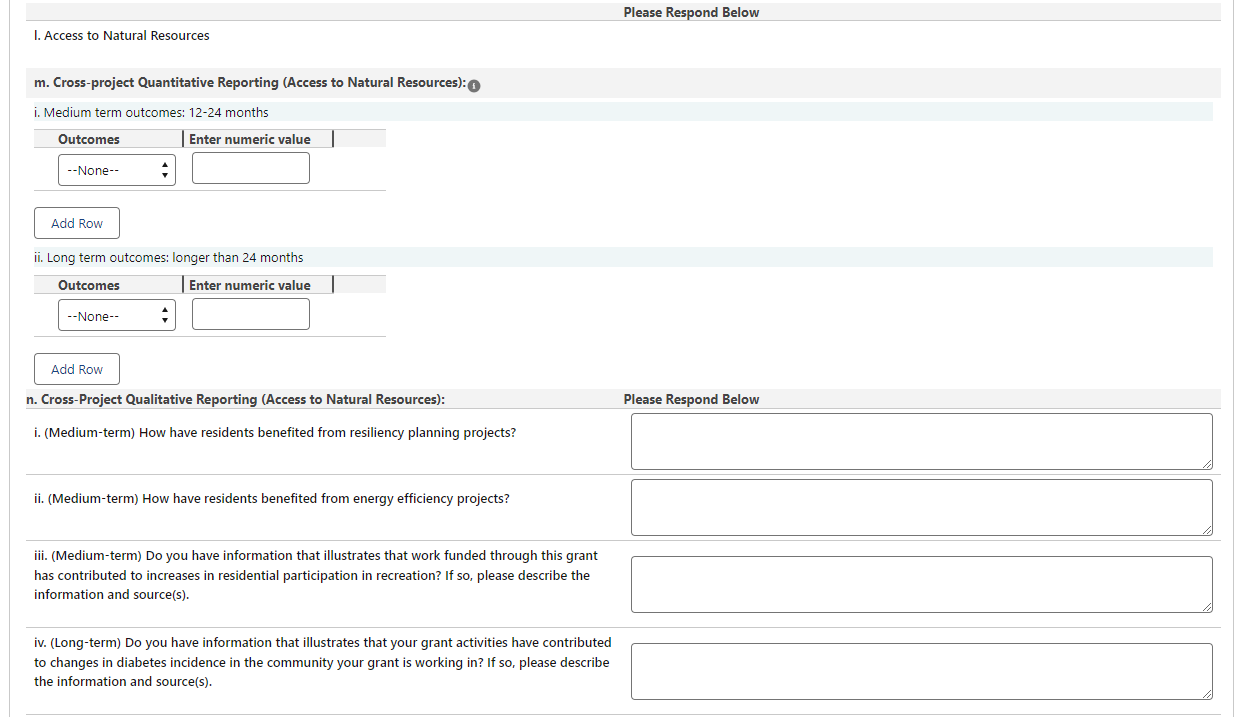Click the info icon beside Cross-project Quantitative Reporting
This screenshot has height=717, width=1236.
(x=474, y=85)
